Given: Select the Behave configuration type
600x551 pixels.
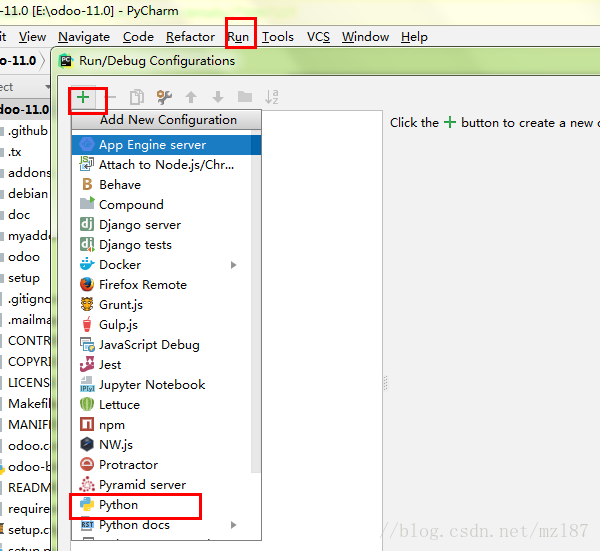Looking at the screenshot, I should 161,185.
